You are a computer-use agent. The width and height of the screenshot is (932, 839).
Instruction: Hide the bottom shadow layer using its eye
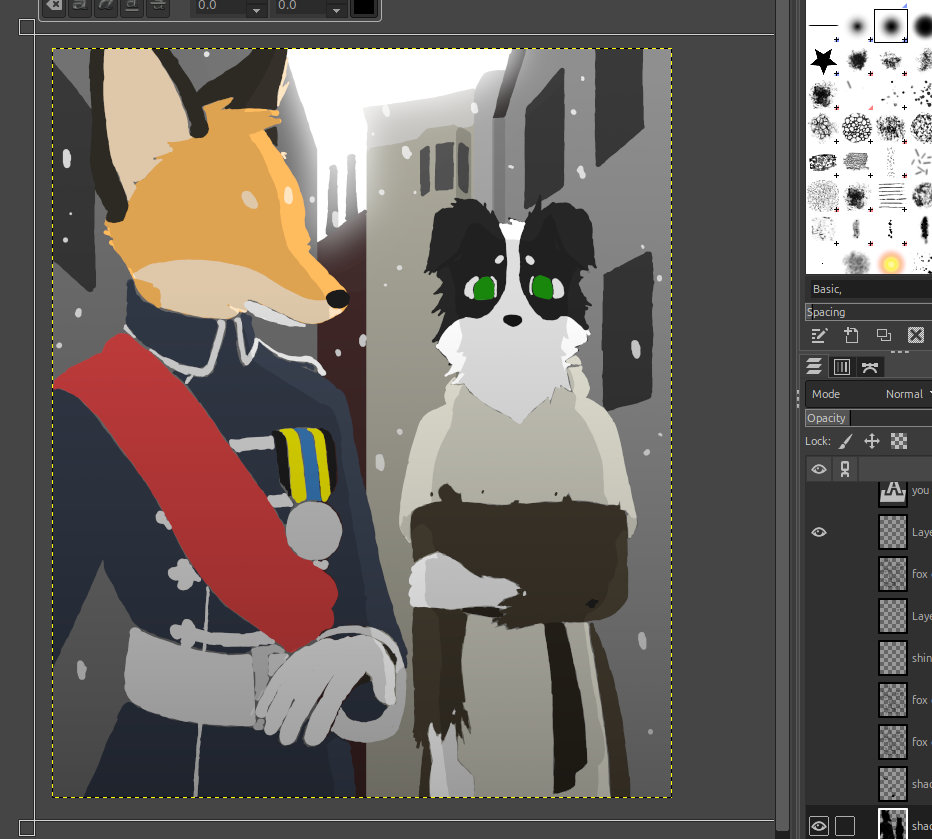coord(819,825)
